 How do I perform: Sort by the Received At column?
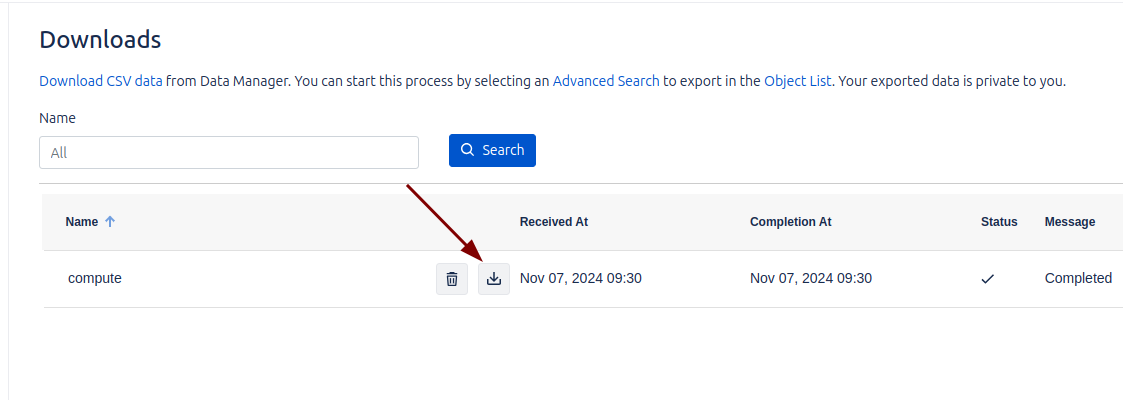point(553,222)
